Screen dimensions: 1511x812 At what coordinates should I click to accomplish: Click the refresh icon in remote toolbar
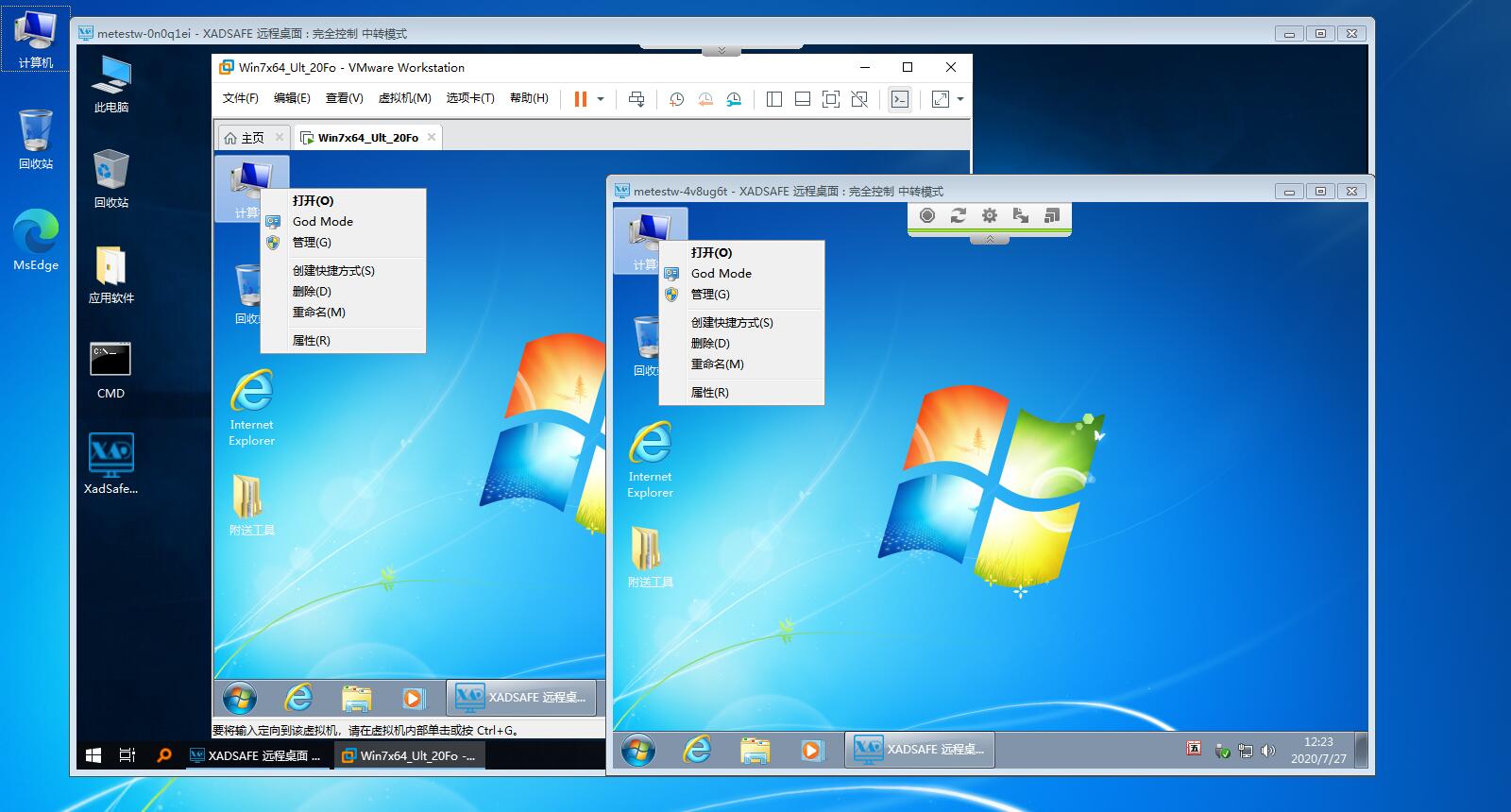959,215
